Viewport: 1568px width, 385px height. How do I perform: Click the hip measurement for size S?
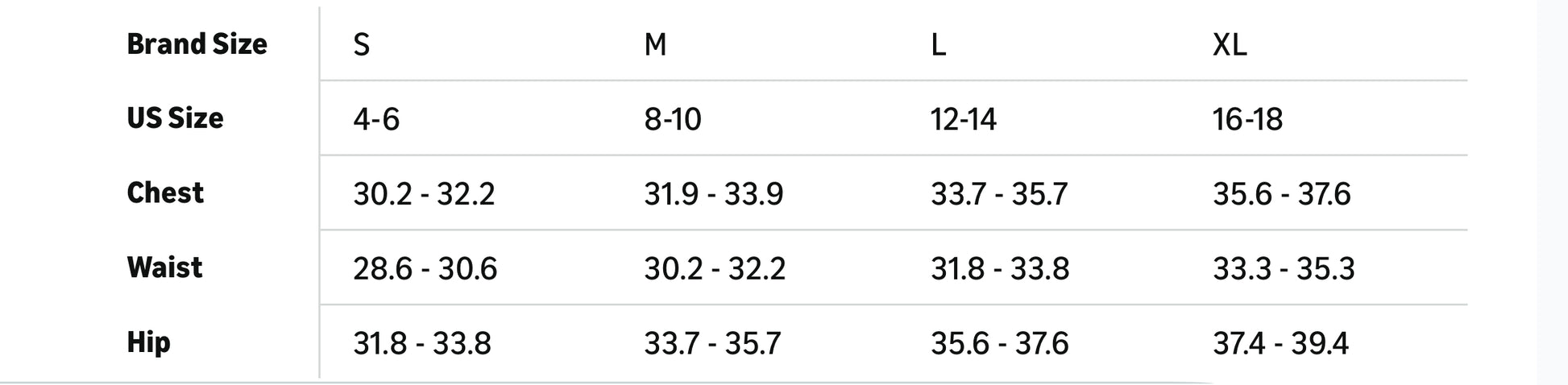(422, 343)
